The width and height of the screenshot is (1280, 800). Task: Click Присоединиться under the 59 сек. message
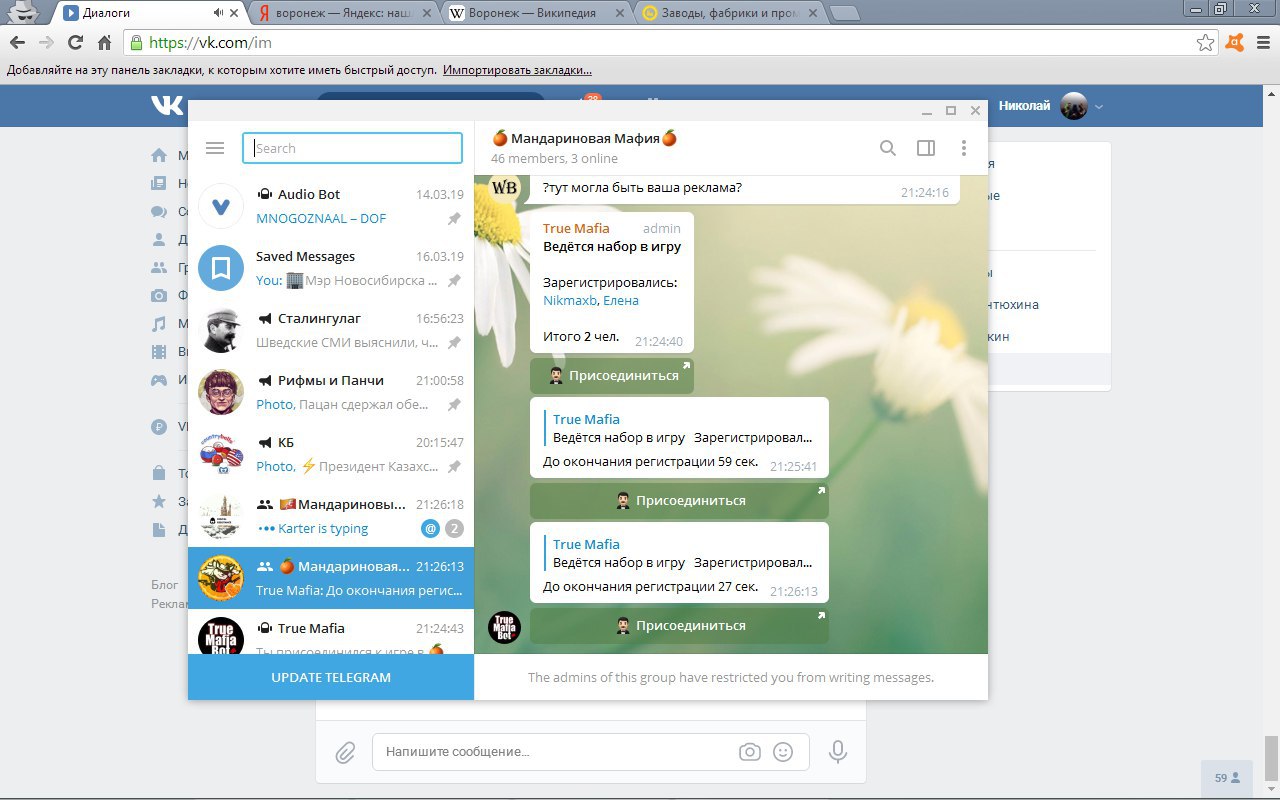[x=679, y=500]
